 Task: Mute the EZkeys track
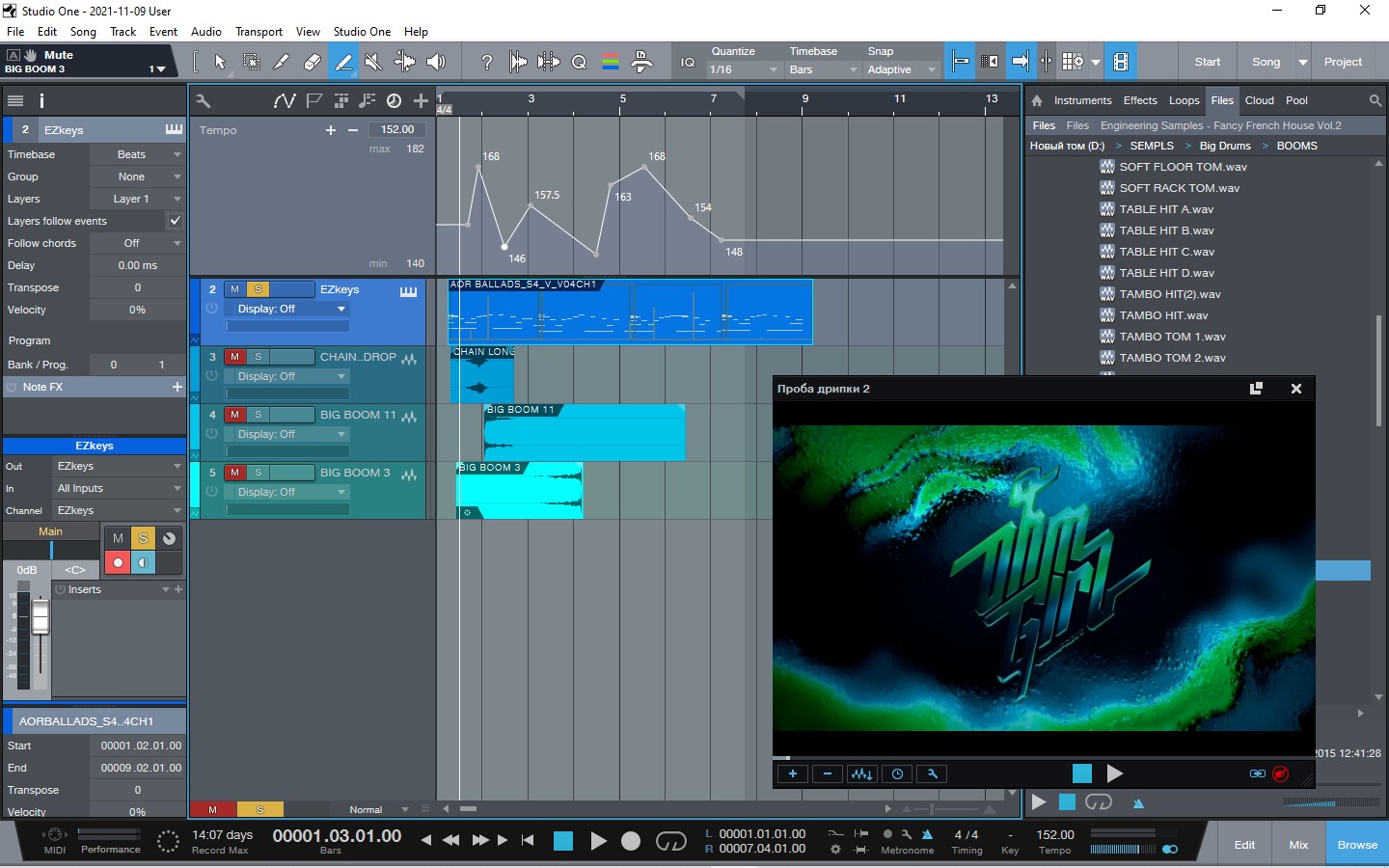[234, 289]
